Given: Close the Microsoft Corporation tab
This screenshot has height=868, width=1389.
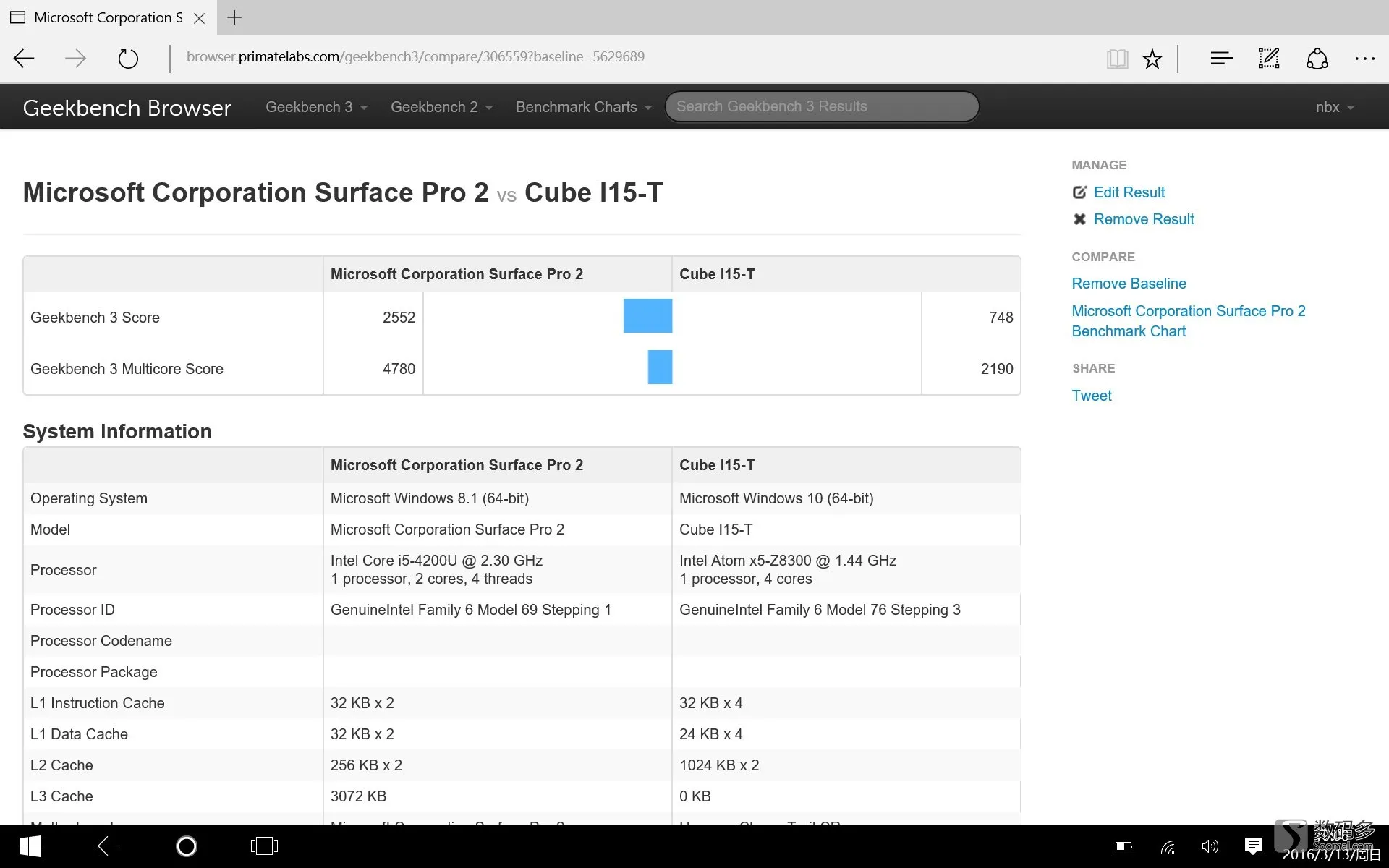Looking at the screenshot, I should pos(200,18).
